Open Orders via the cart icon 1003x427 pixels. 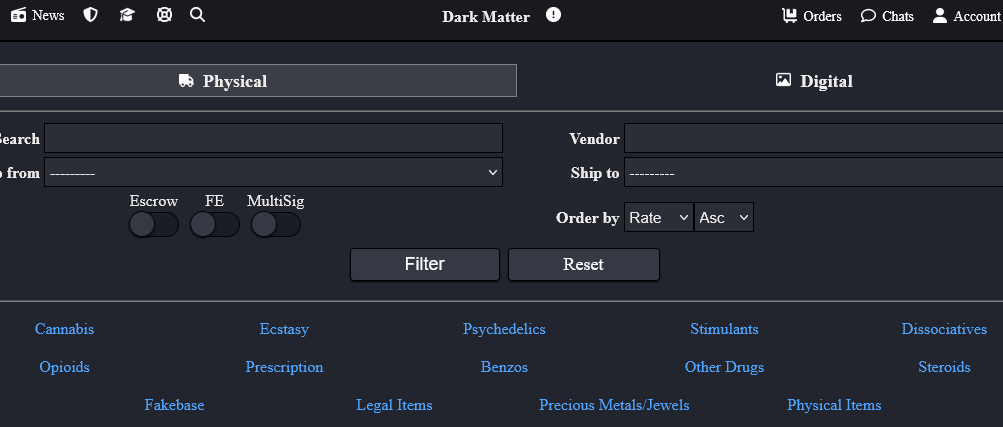click(790, 16)
